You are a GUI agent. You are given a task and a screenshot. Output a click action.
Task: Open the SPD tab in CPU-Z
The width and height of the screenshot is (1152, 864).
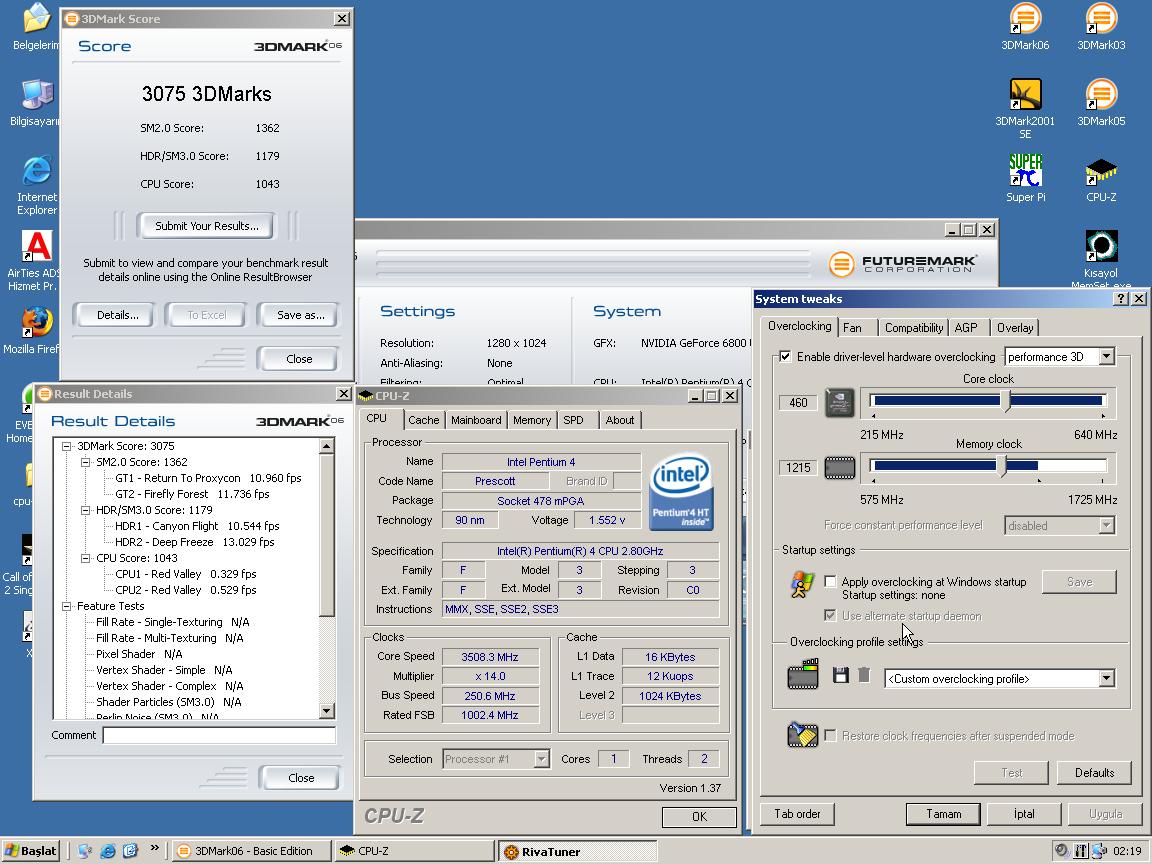[x=573, y=420]
